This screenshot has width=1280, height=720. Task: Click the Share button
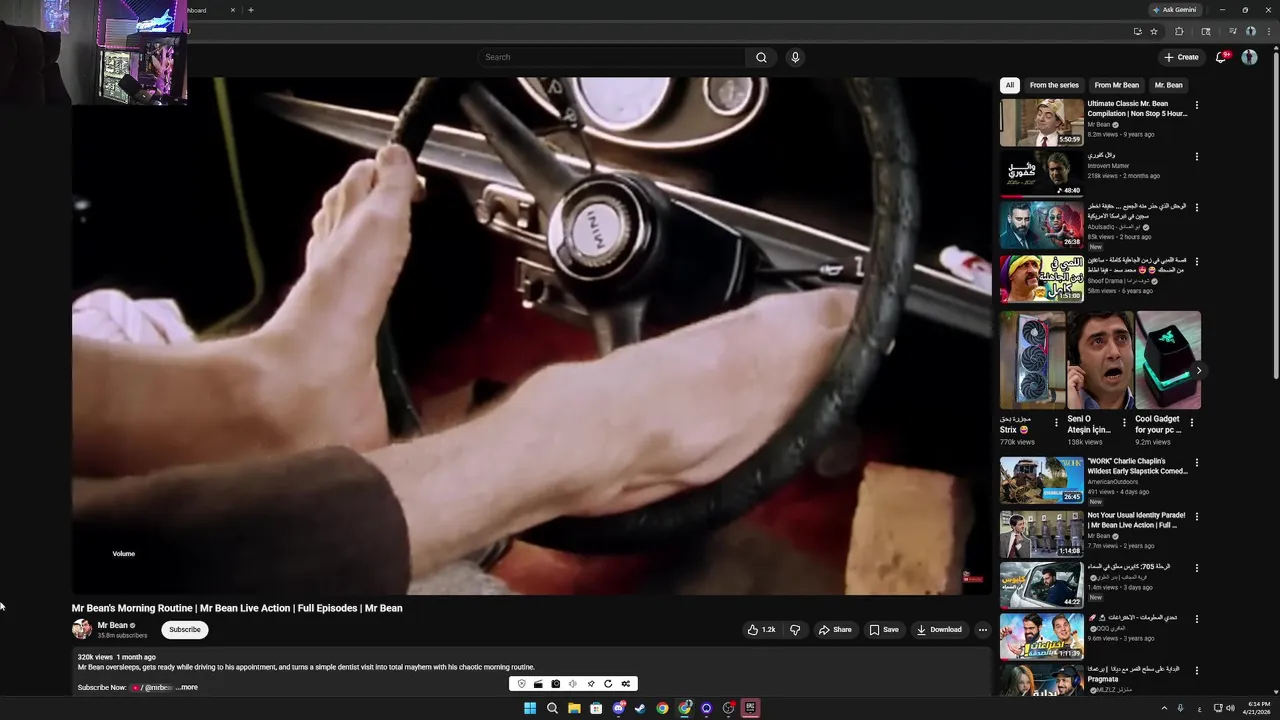[835, 630]
